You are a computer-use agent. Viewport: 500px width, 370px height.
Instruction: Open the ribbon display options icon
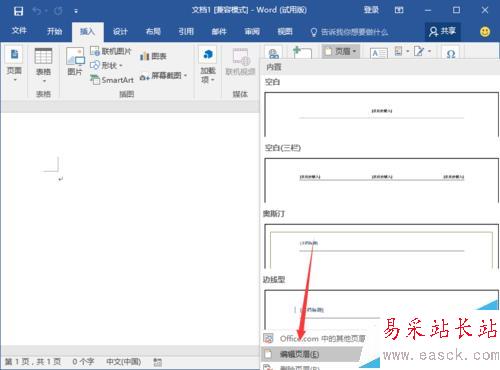pyautogui.click(x=399, y=10)
